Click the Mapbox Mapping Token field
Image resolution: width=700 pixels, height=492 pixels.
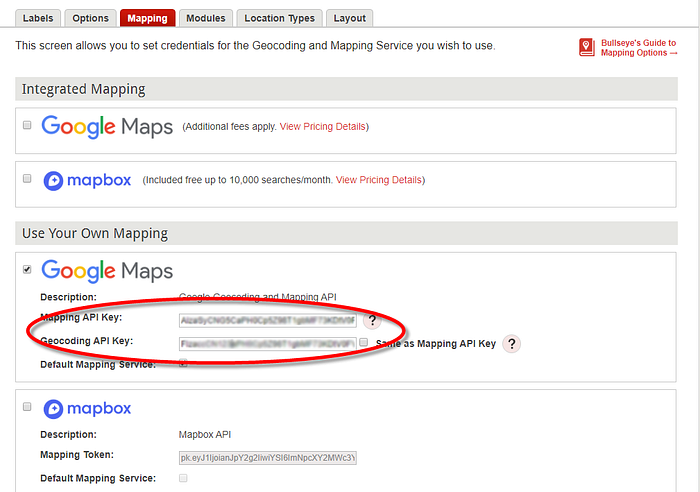point(268,458)
